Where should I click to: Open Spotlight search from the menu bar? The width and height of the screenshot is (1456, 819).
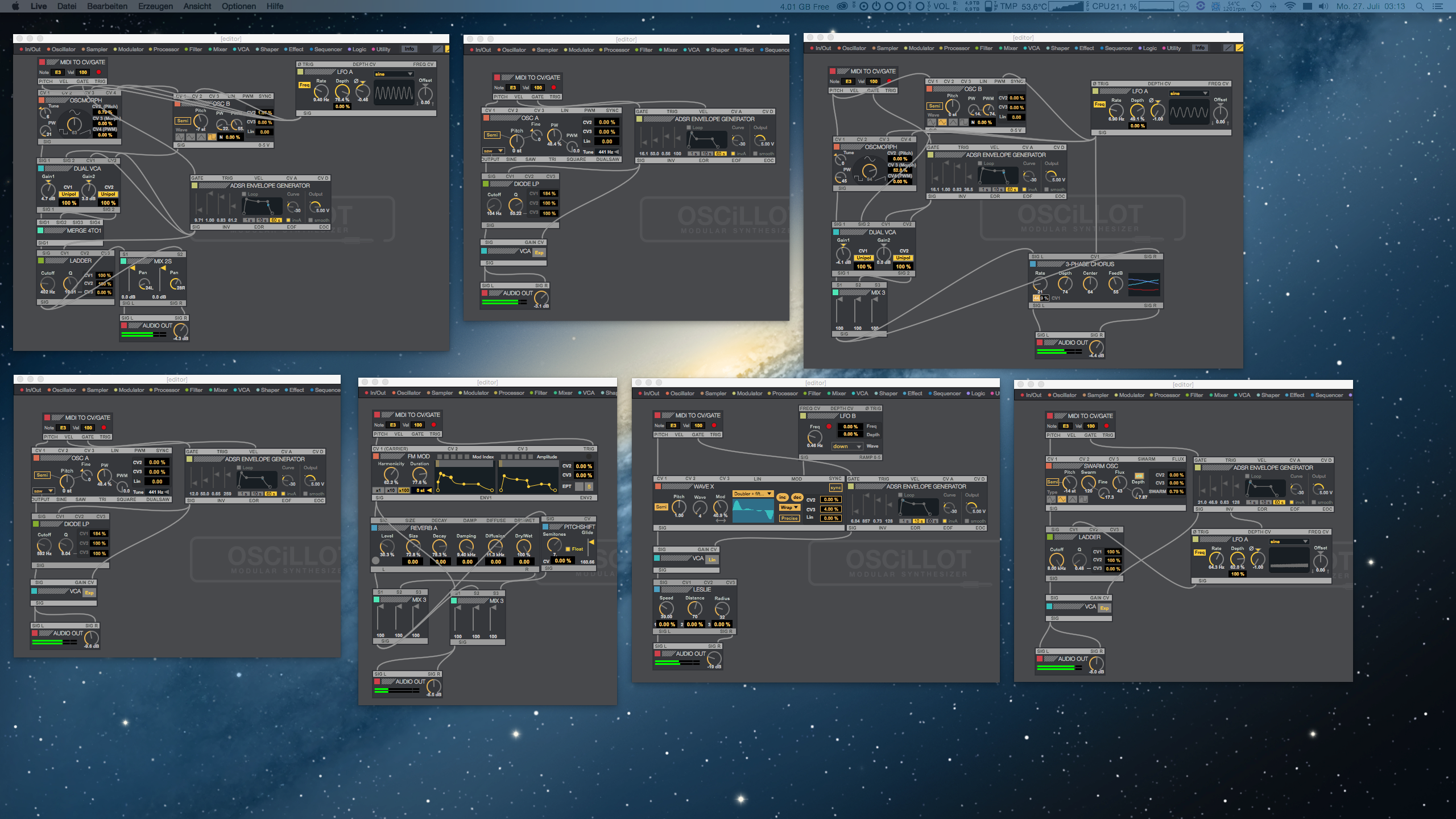(1420, 6)
